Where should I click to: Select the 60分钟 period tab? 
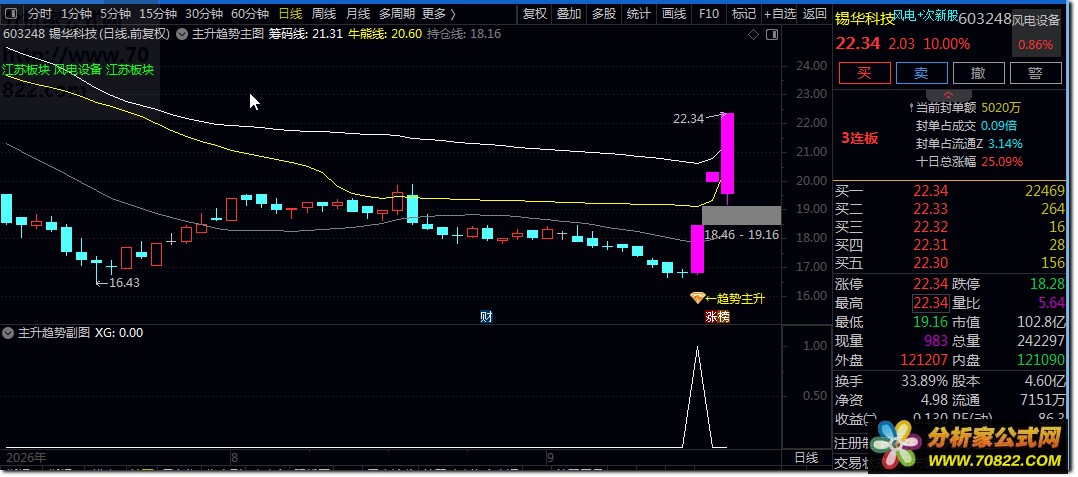pyautogui.click(x=250, y=14)
